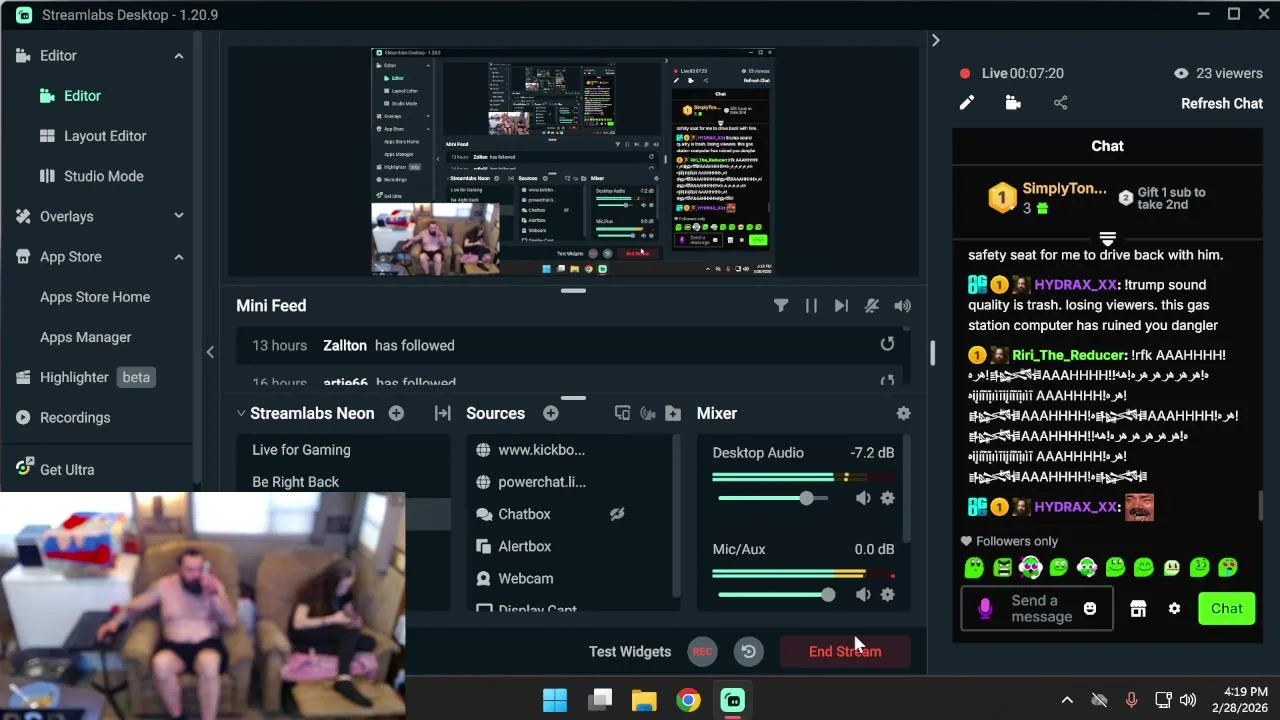
Task: Open Chrome from the taskbar
Action: tap(688, 700)
